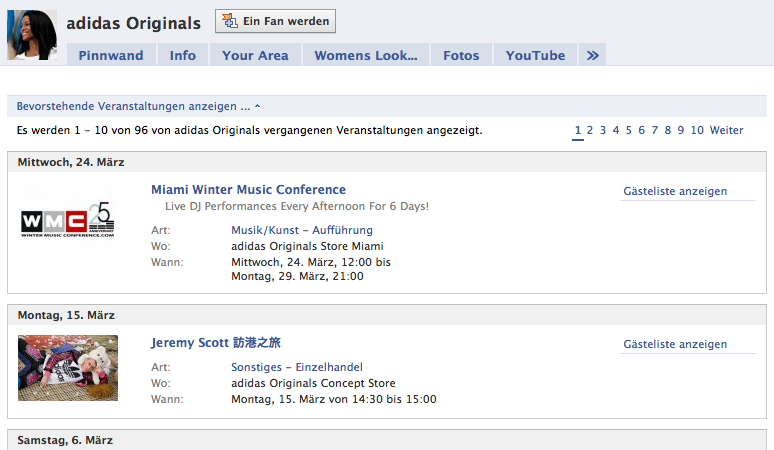Click the adidas Originals Store Miami location text
Image resolution: width=774 pixels, height=450 pixels.
[x=307, y=246]
